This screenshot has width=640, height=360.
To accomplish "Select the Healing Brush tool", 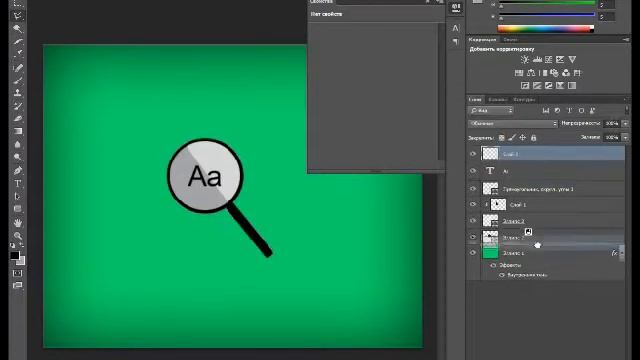I will pyautogui.click(x=18, y=67).
